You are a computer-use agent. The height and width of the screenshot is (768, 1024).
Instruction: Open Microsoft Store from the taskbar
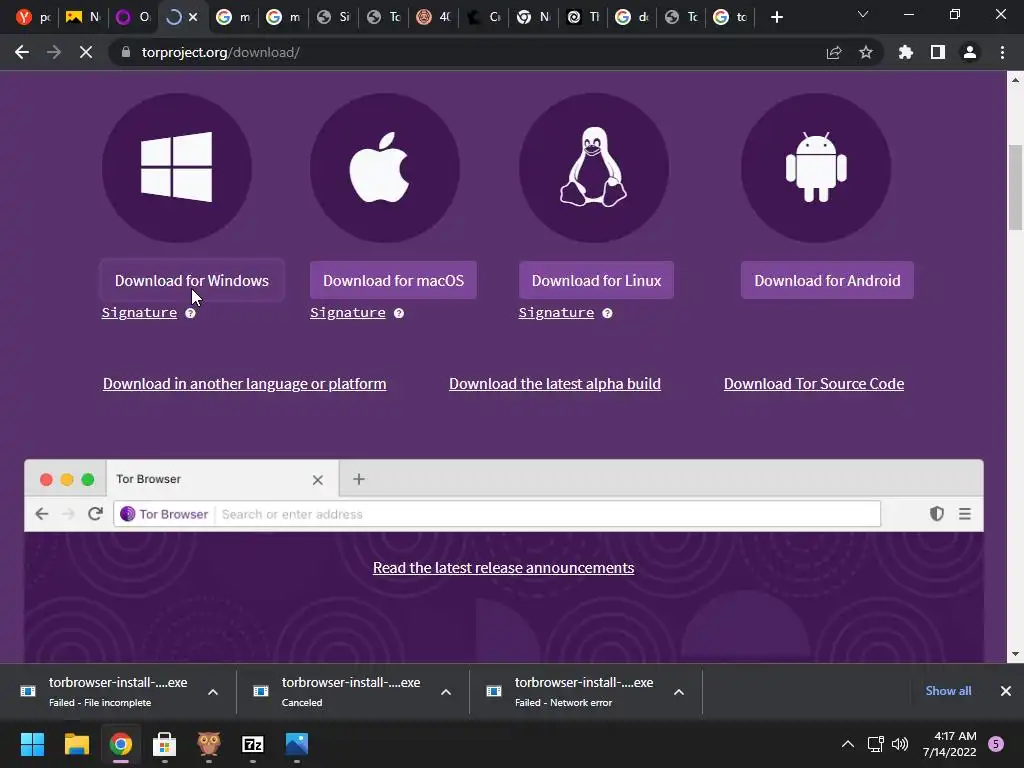pyautogui.click(x=165, y=744)
